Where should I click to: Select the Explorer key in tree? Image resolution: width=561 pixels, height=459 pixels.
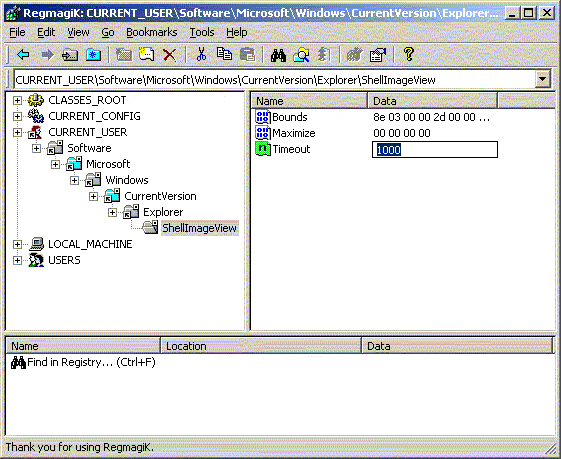(x=163, y=212)
